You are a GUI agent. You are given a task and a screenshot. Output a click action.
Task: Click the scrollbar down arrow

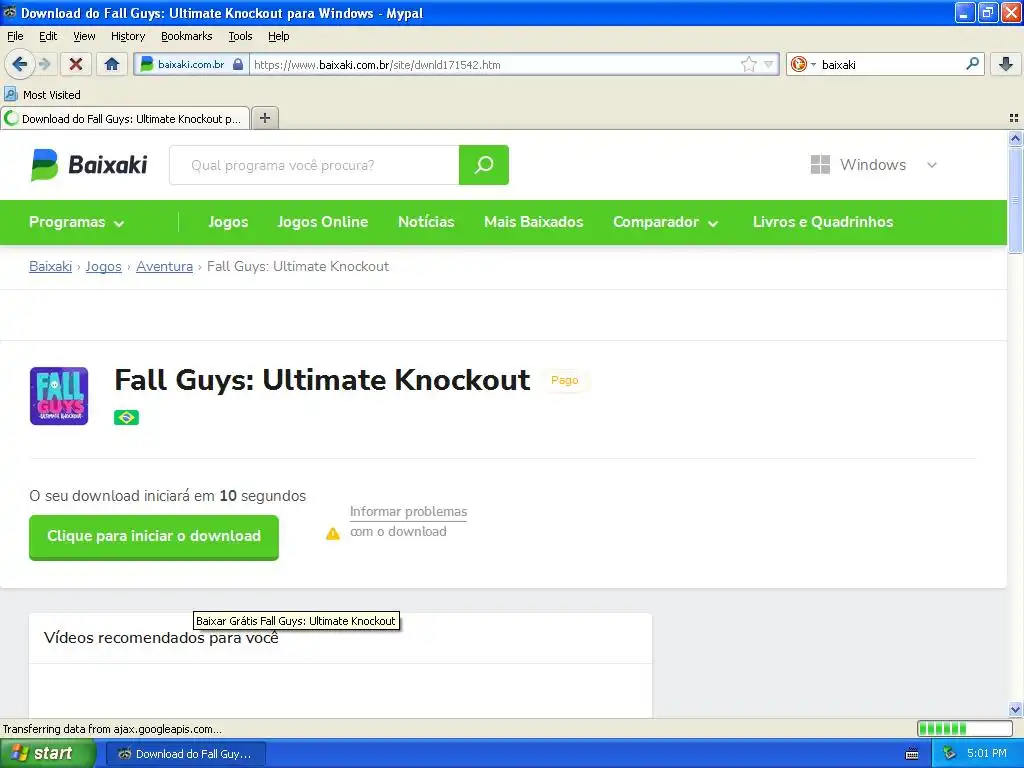(1015, 709)
